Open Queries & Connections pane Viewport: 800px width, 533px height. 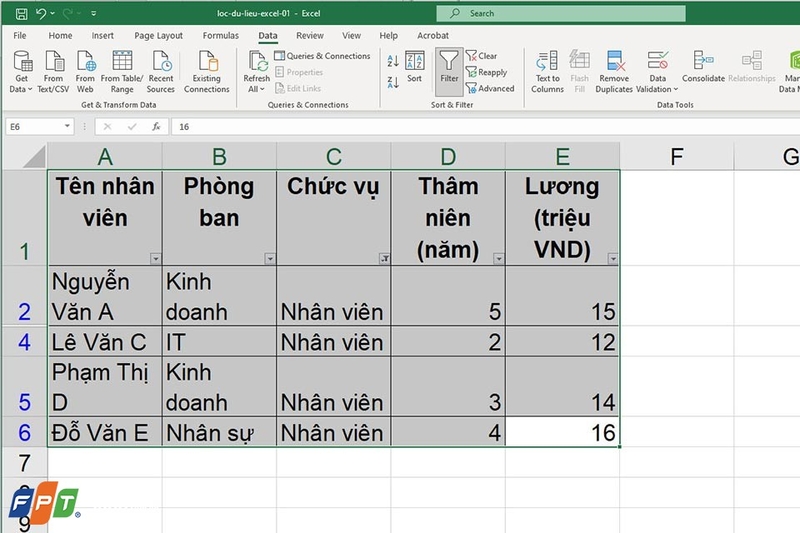(322, 56)
